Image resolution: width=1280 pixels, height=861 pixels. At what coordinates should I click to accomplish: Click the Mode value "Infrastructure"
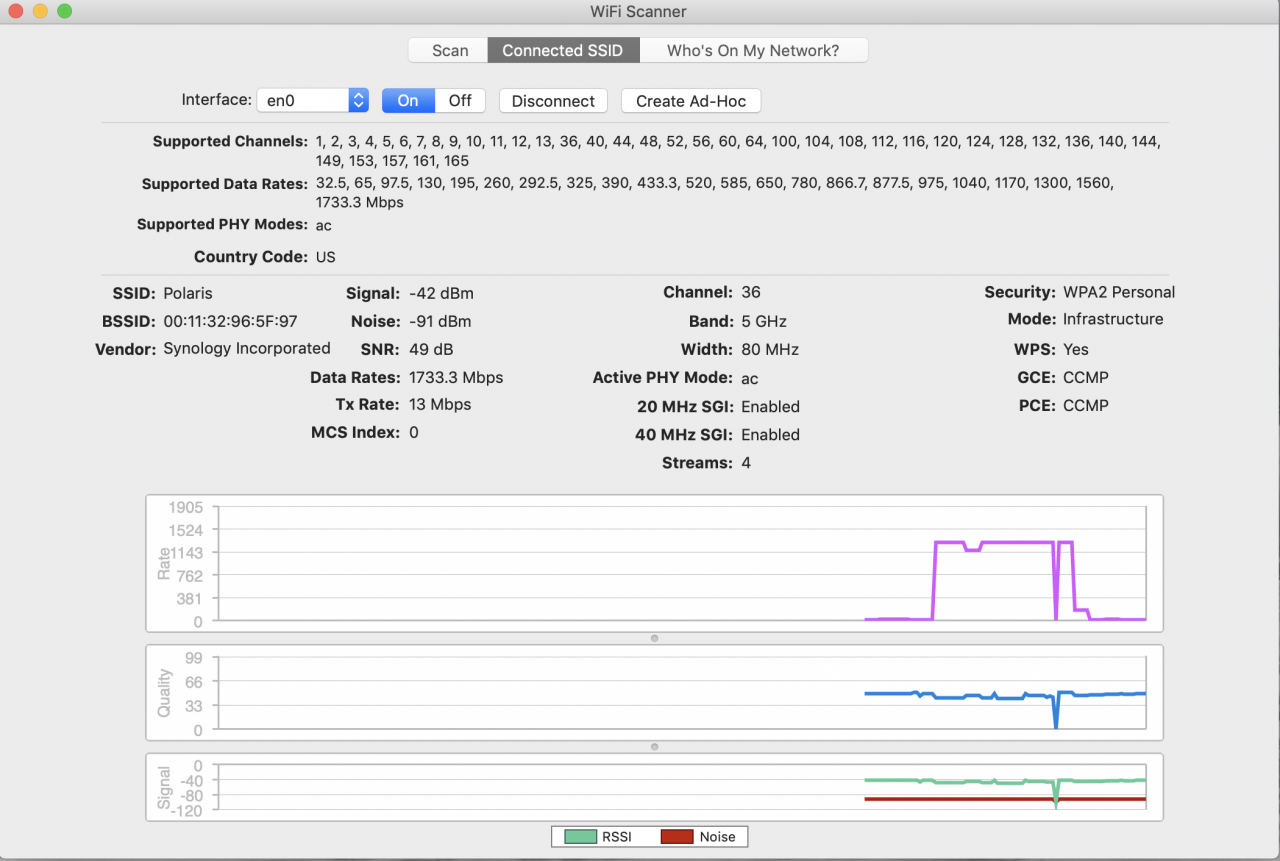(1113, 319)
